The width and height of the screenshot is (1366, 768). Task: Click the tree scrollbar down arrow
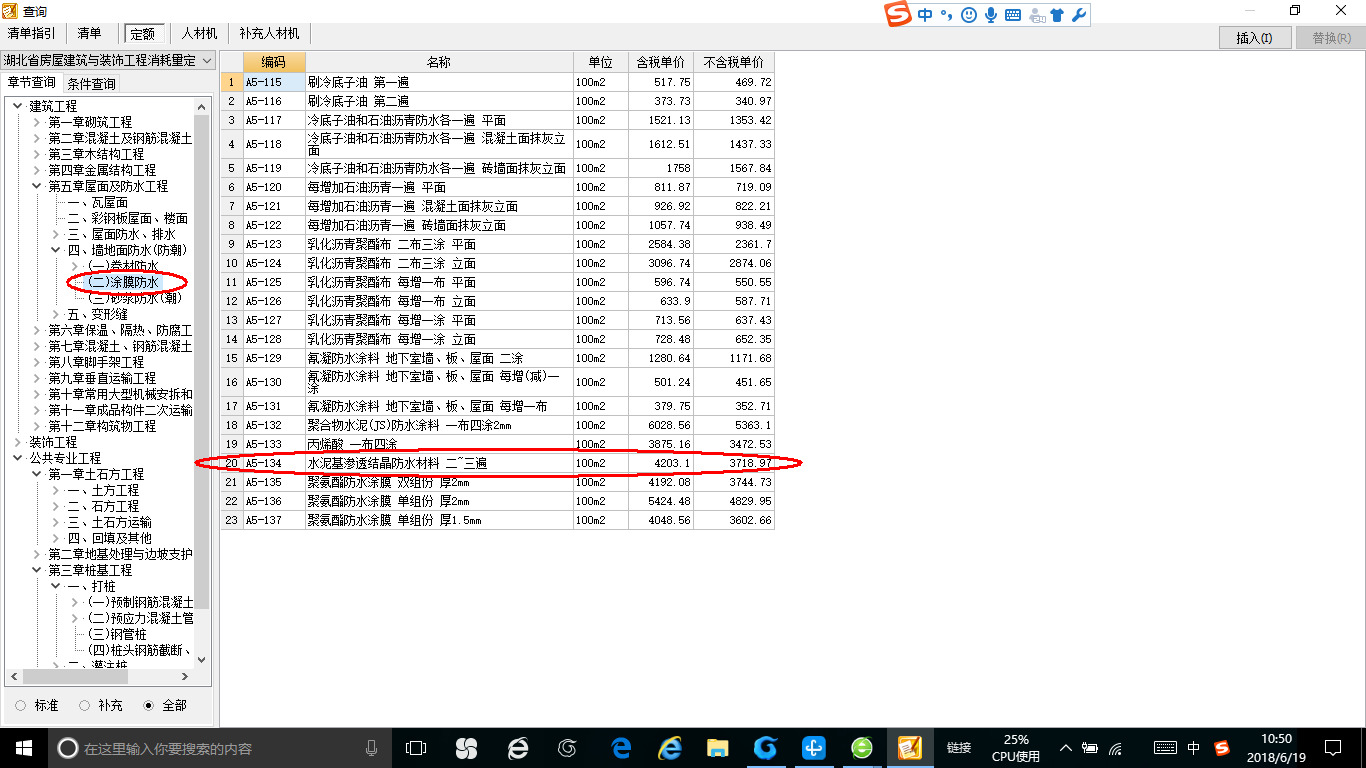pos(202,659)
